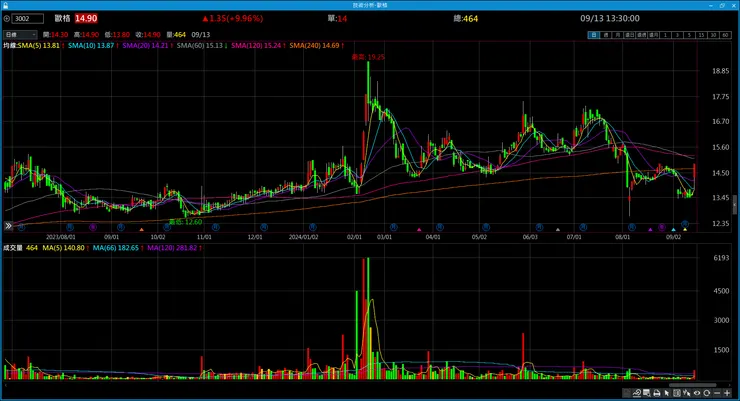Switch to the daily (日) period tab

594,35
